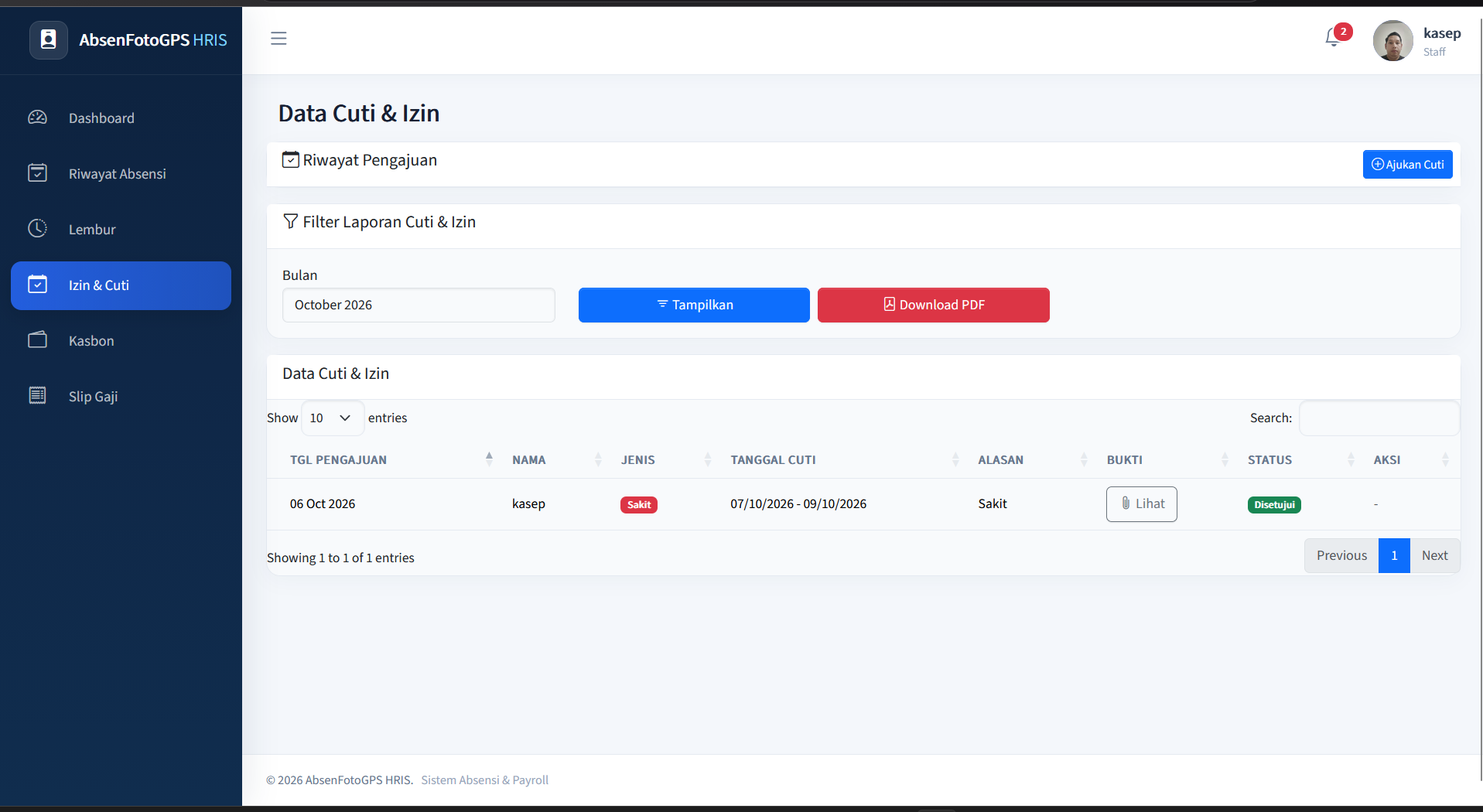Click the Lembur clock icon
The width and height of the screenshot is (1483, 812).
click(x=37, y=229)
